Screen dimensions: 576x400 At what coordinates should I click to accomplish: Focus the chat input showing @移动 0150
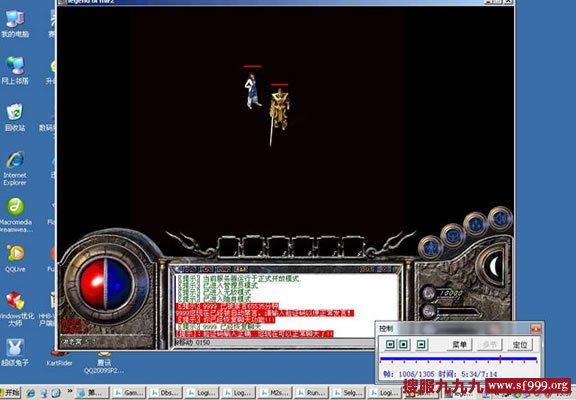(274, 342)
